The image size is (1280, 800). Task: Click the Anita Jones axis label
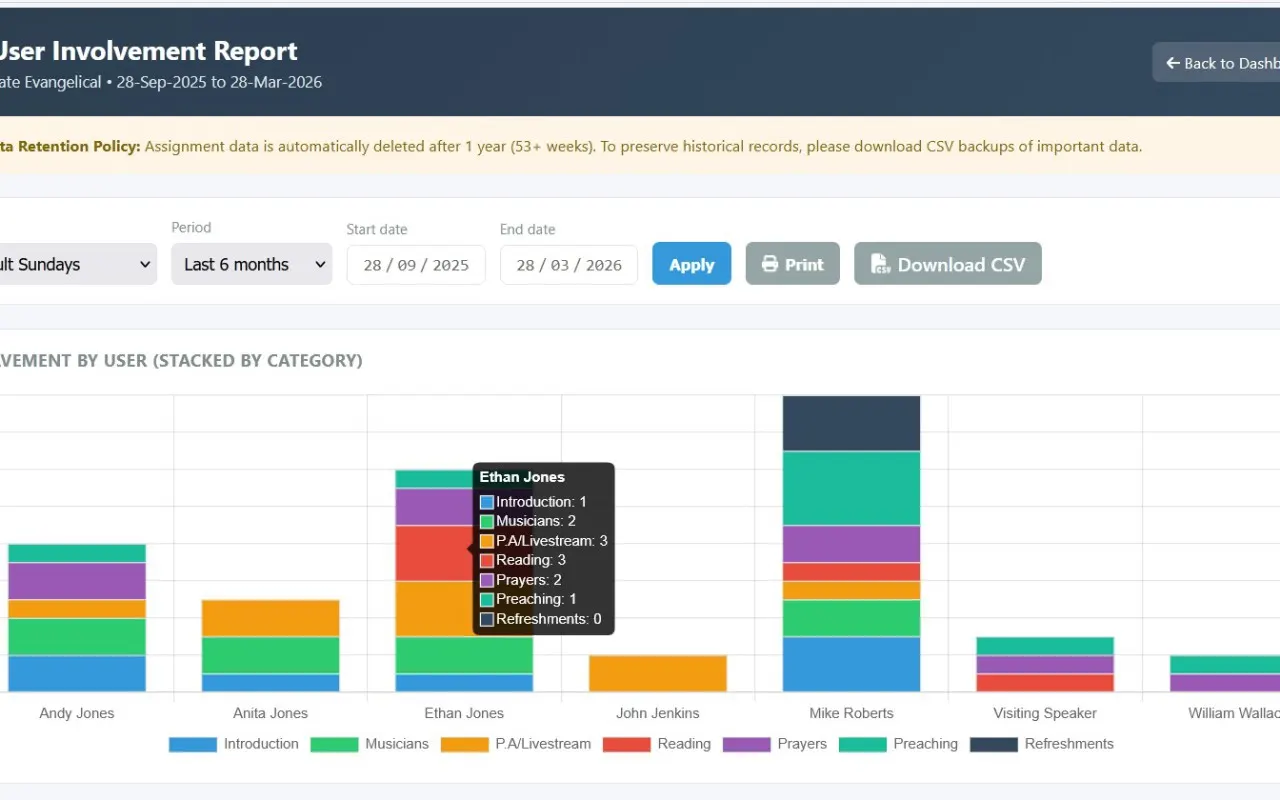click(x=271, y=713)
